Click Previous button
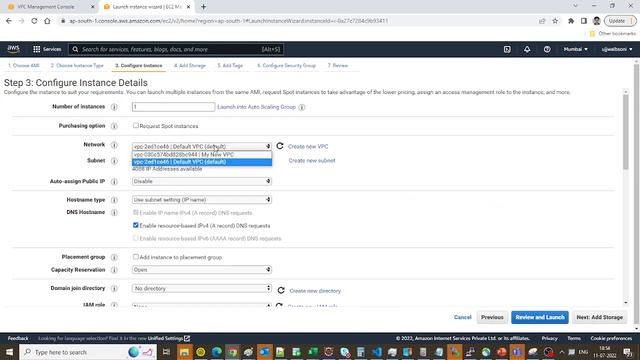 492,317
